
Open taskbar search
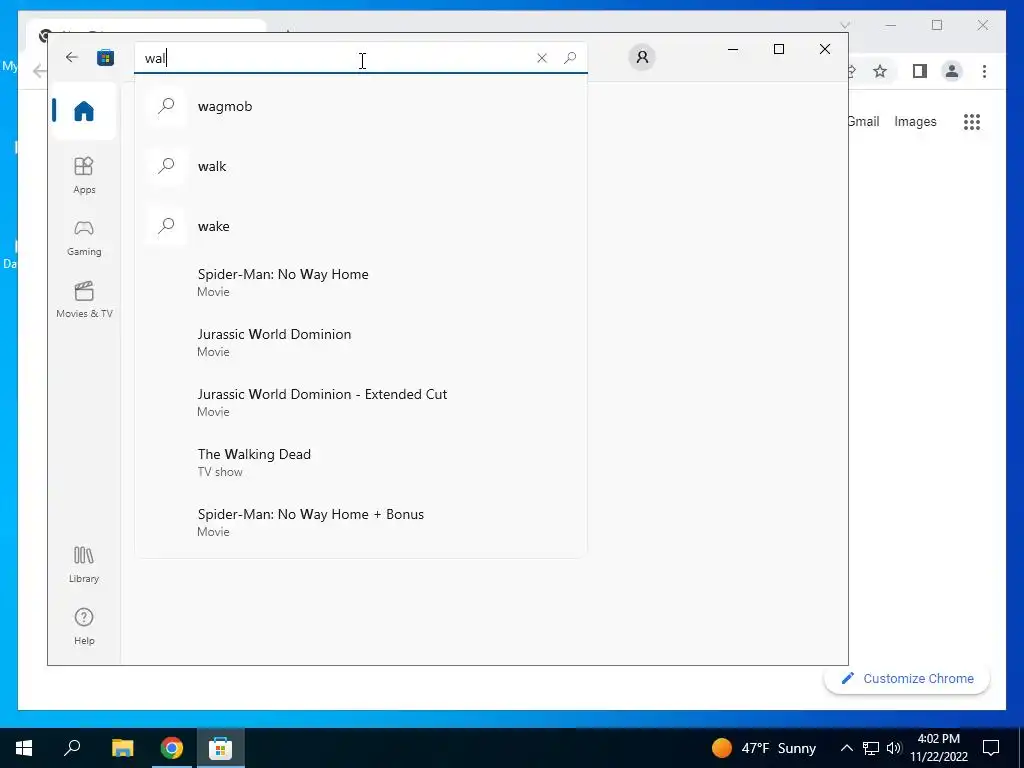[x=72, y=748]
